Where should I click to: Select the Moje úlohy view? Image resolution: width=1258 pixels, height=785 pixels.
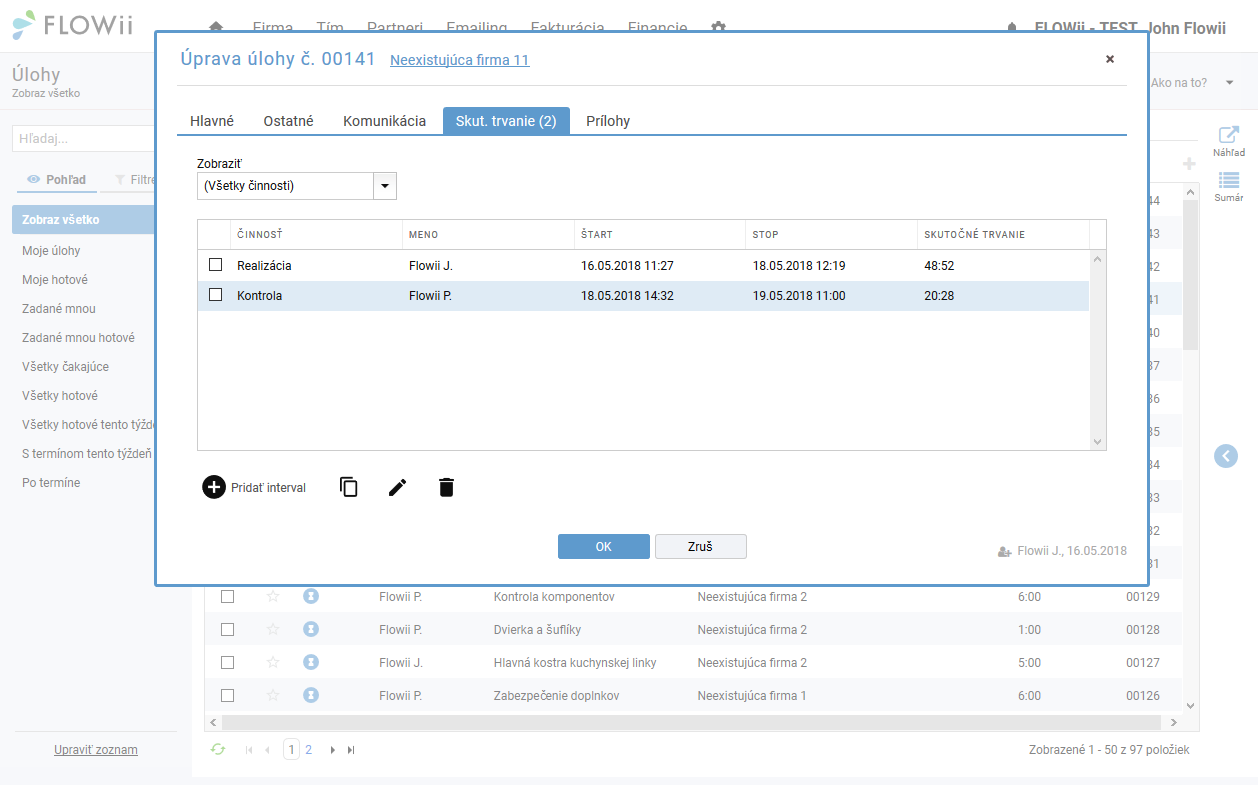tap(51, 251)
